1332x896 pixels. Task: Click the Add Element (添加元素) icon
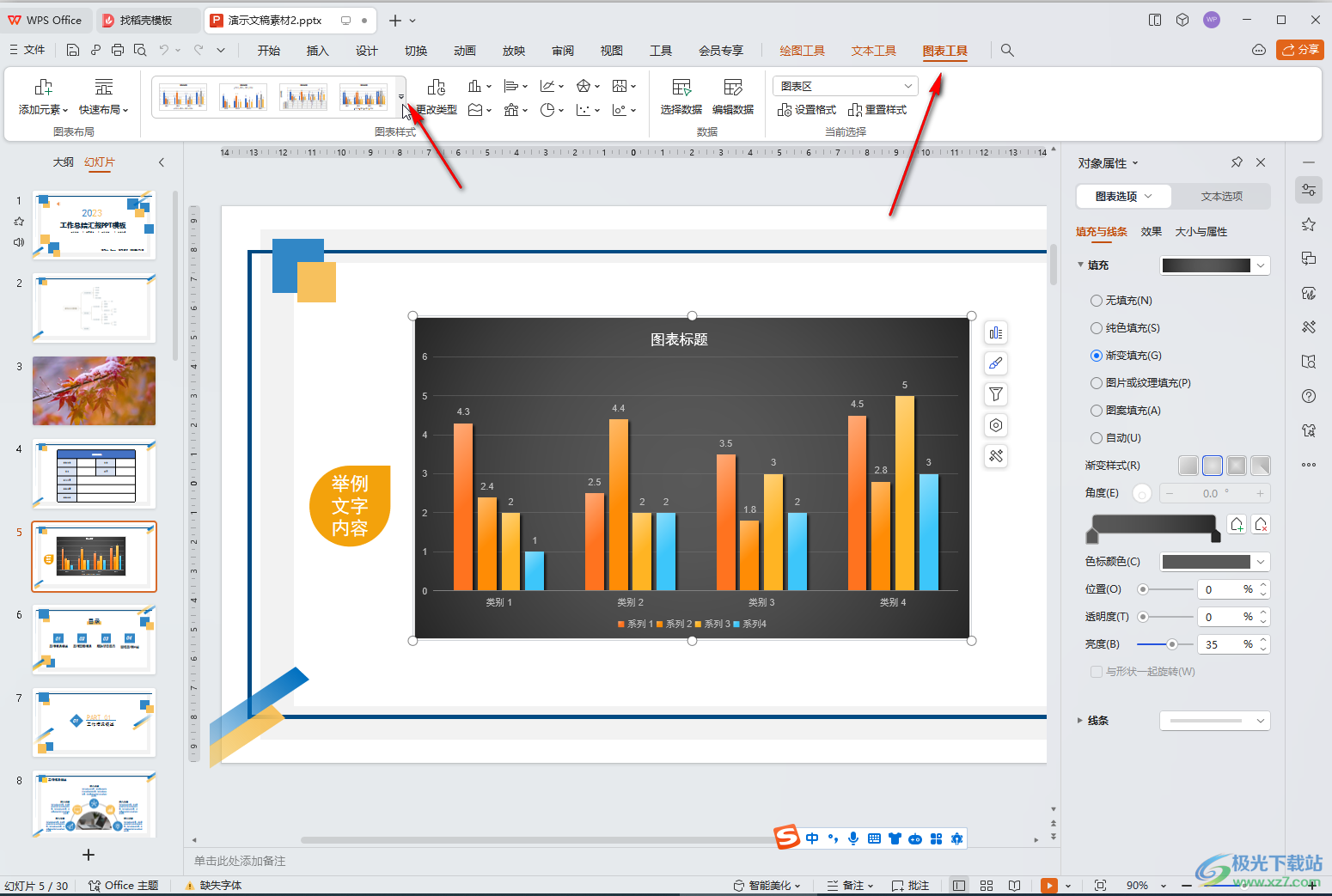(43, 88)
